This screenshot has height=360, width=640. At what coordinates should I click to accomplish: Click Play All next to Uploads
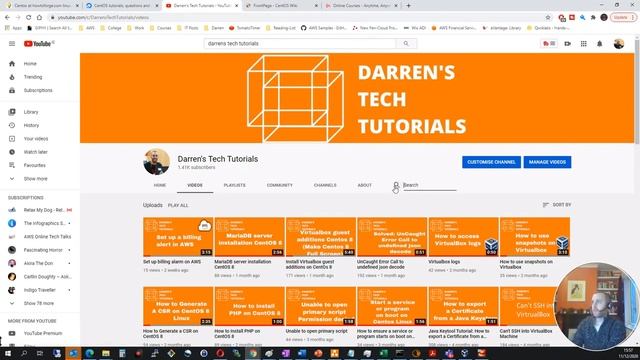178,205
